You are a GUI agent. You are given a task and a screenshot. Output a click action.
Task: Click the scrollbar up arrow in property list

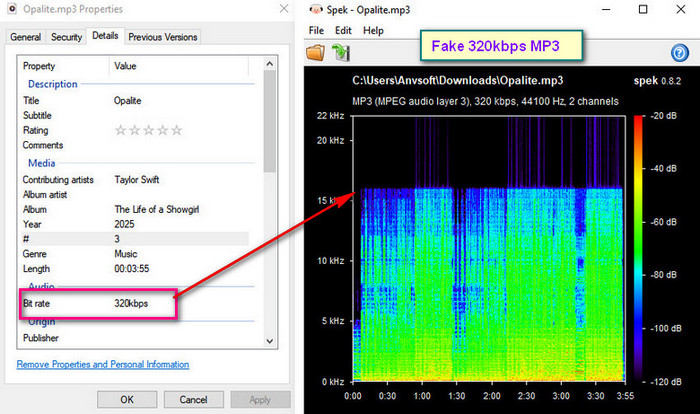pyautogui.click(x=270, y=64)
